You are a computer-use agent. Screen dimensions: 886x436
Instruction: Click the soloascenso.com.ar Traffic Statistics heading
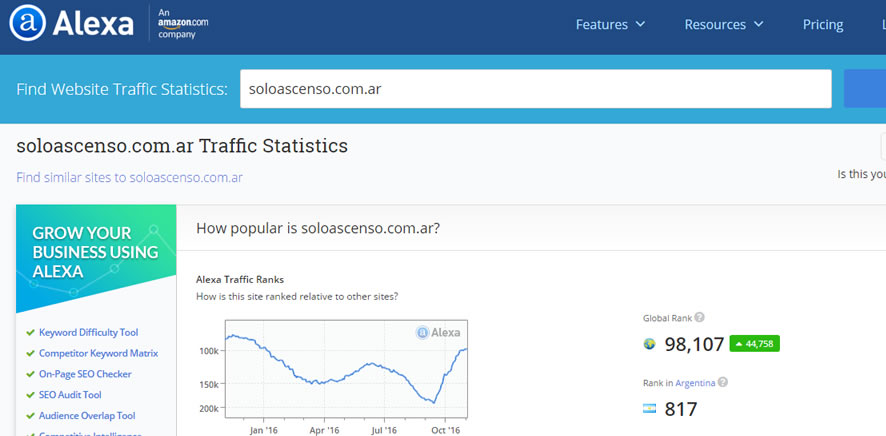click(182, 146)
